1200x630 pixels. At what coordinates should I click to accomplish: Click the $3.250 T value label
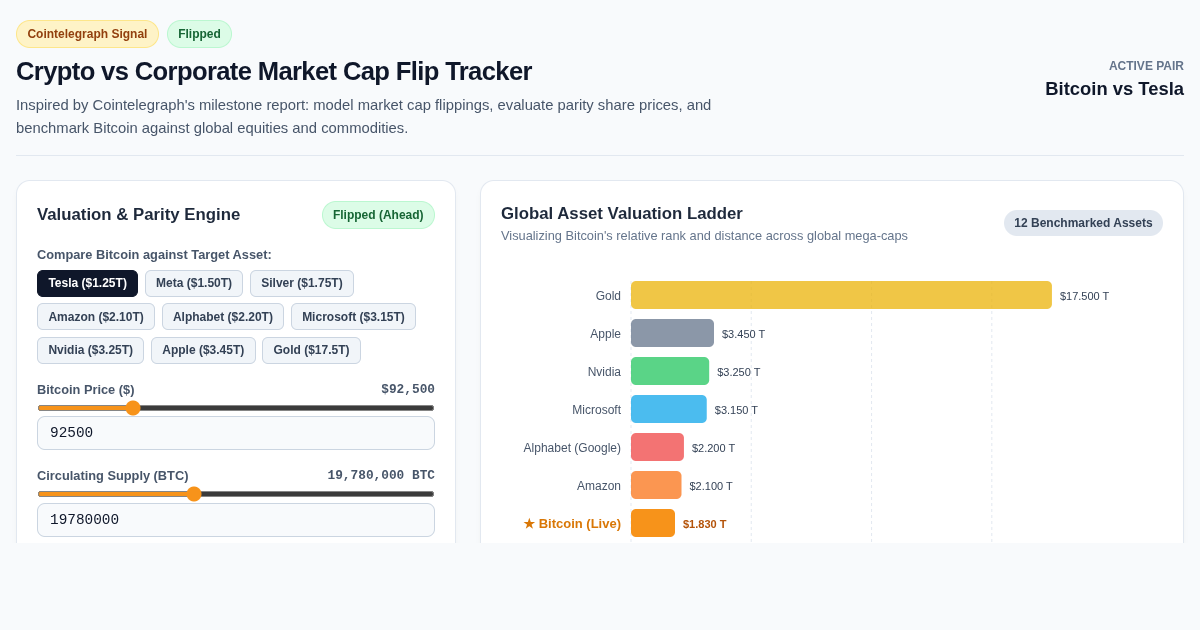(738, 372)
